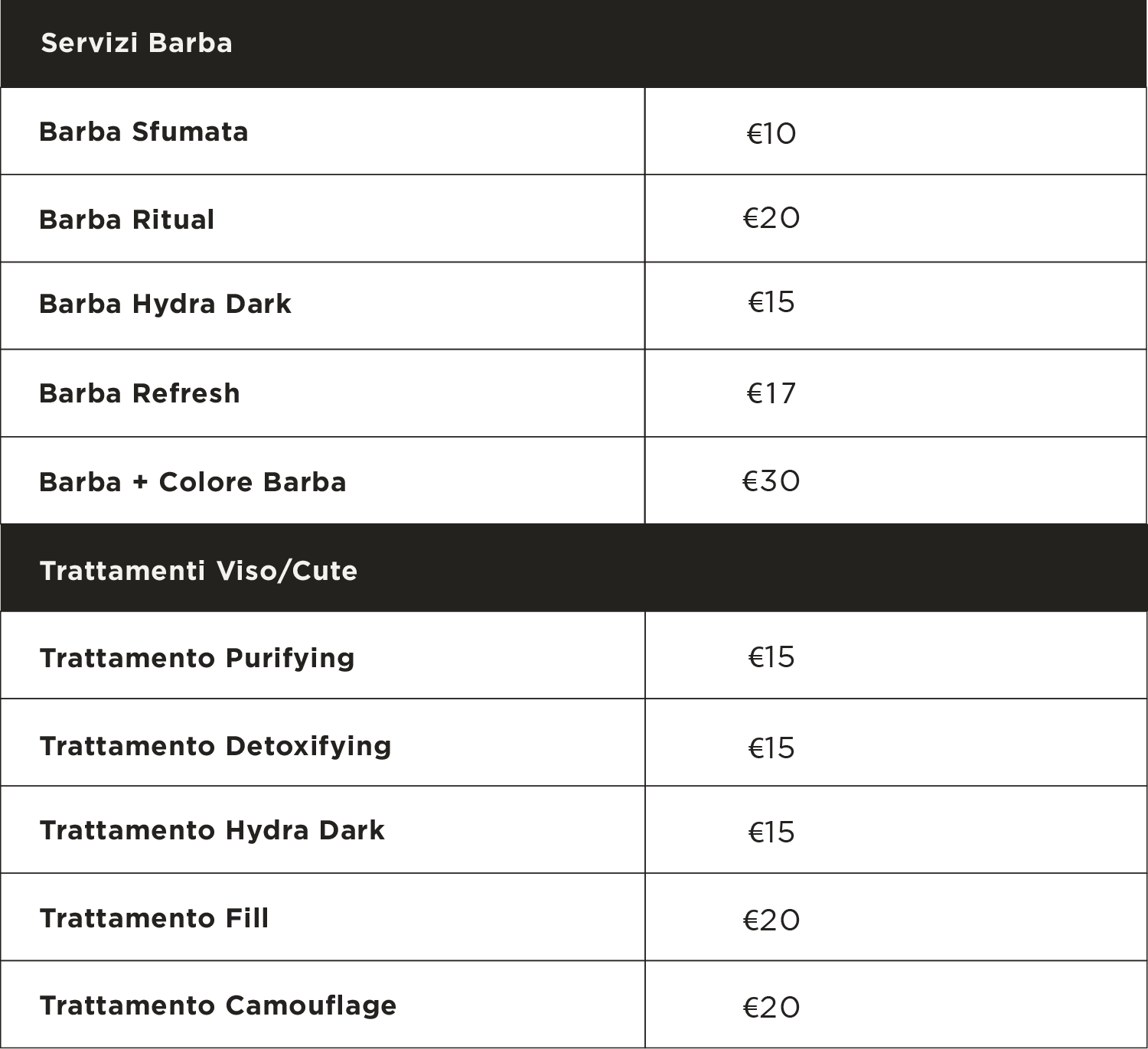Image resolution: width=1148 pixels, height=1049 pixels.
Task: Click the €30 price for Colore Barba
Action: tap(771, 481)
